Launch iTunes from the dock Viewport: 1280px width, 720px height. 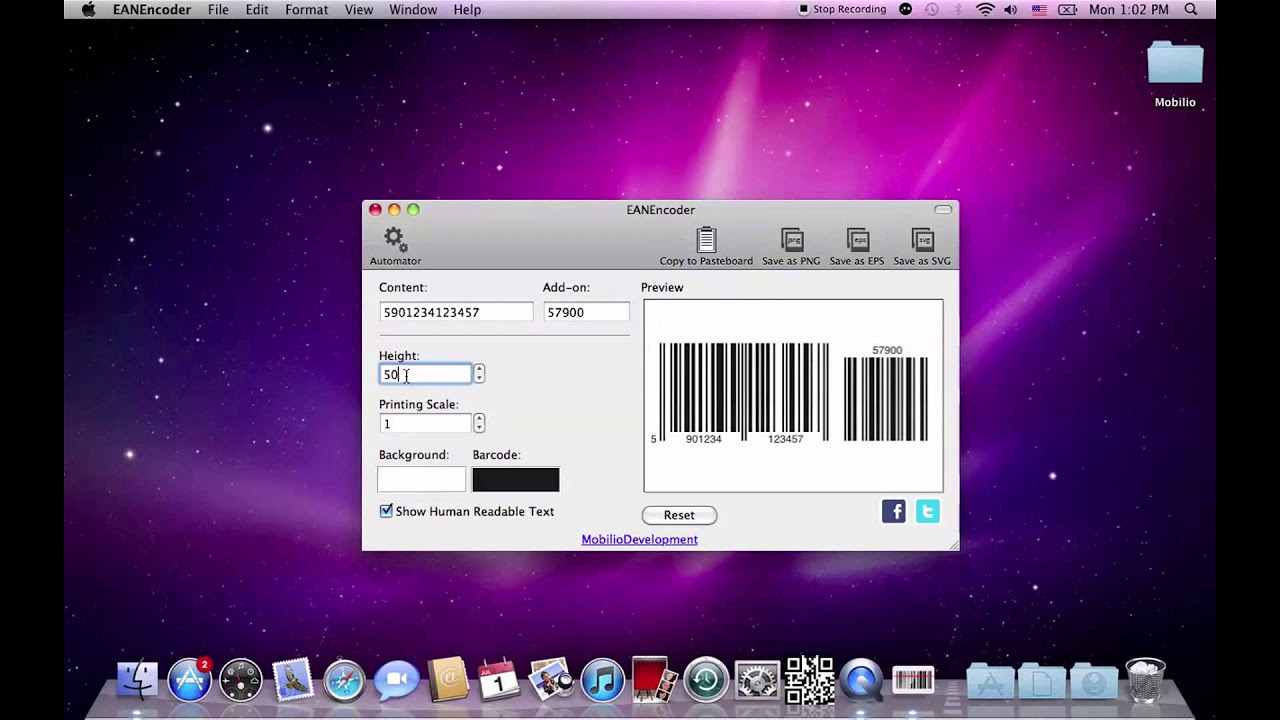tap(603, 680)
